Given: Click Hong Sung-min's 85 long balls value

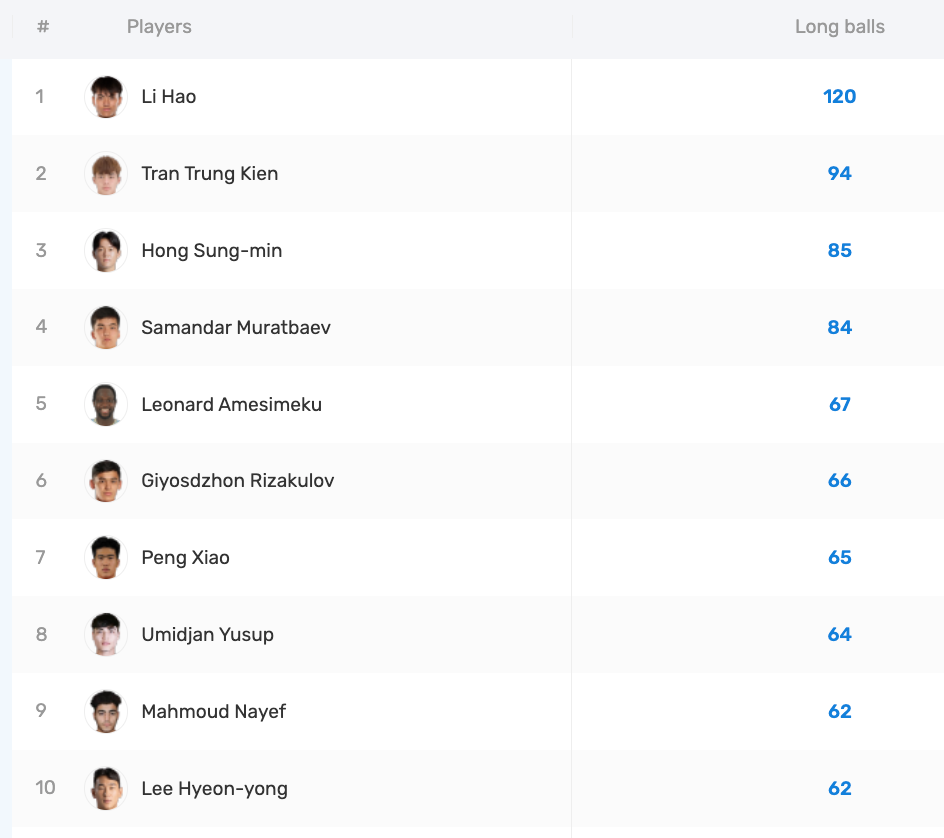Looking at the screenshot, I should point(839,251).
